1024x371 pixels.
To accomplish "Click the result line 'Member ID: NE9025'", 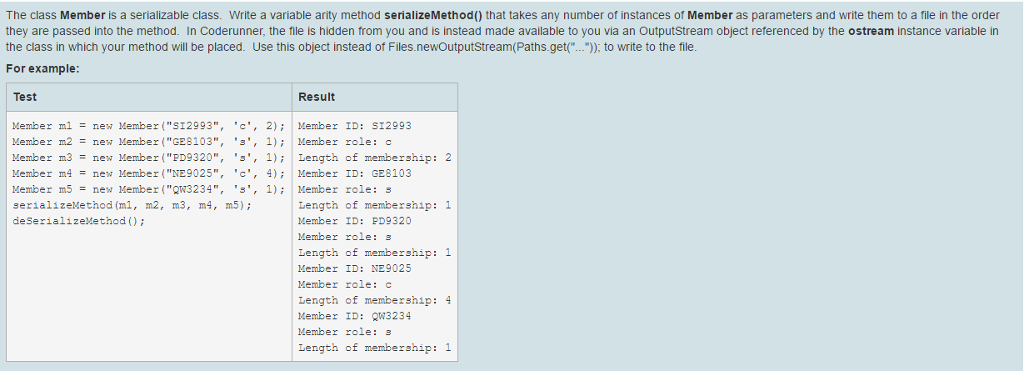I will coord(355,268).
